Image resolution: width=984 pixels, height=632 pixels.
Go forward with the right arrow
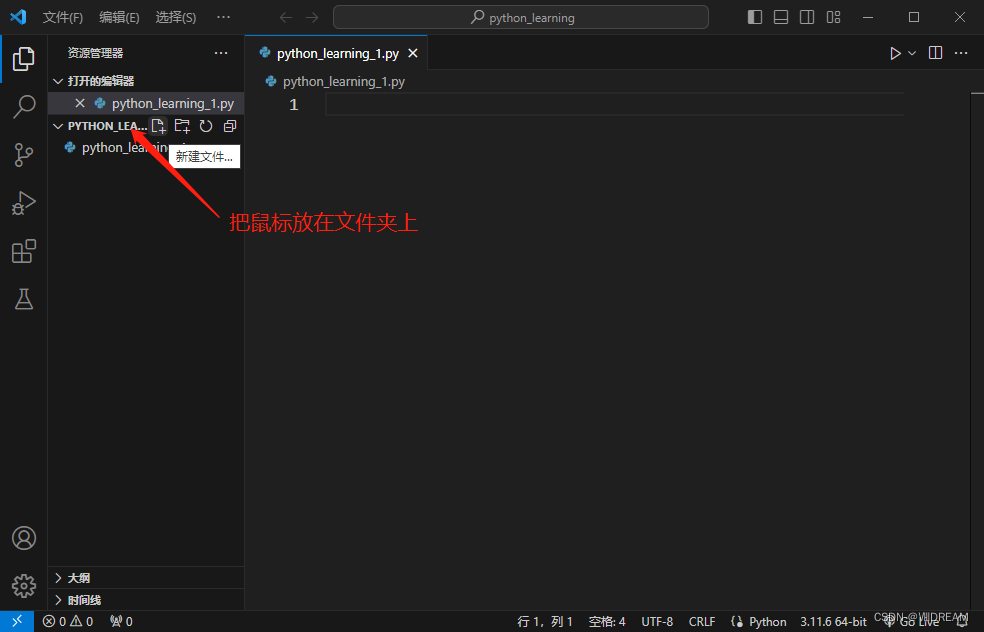pyautogui.click(x=312, y=18)
